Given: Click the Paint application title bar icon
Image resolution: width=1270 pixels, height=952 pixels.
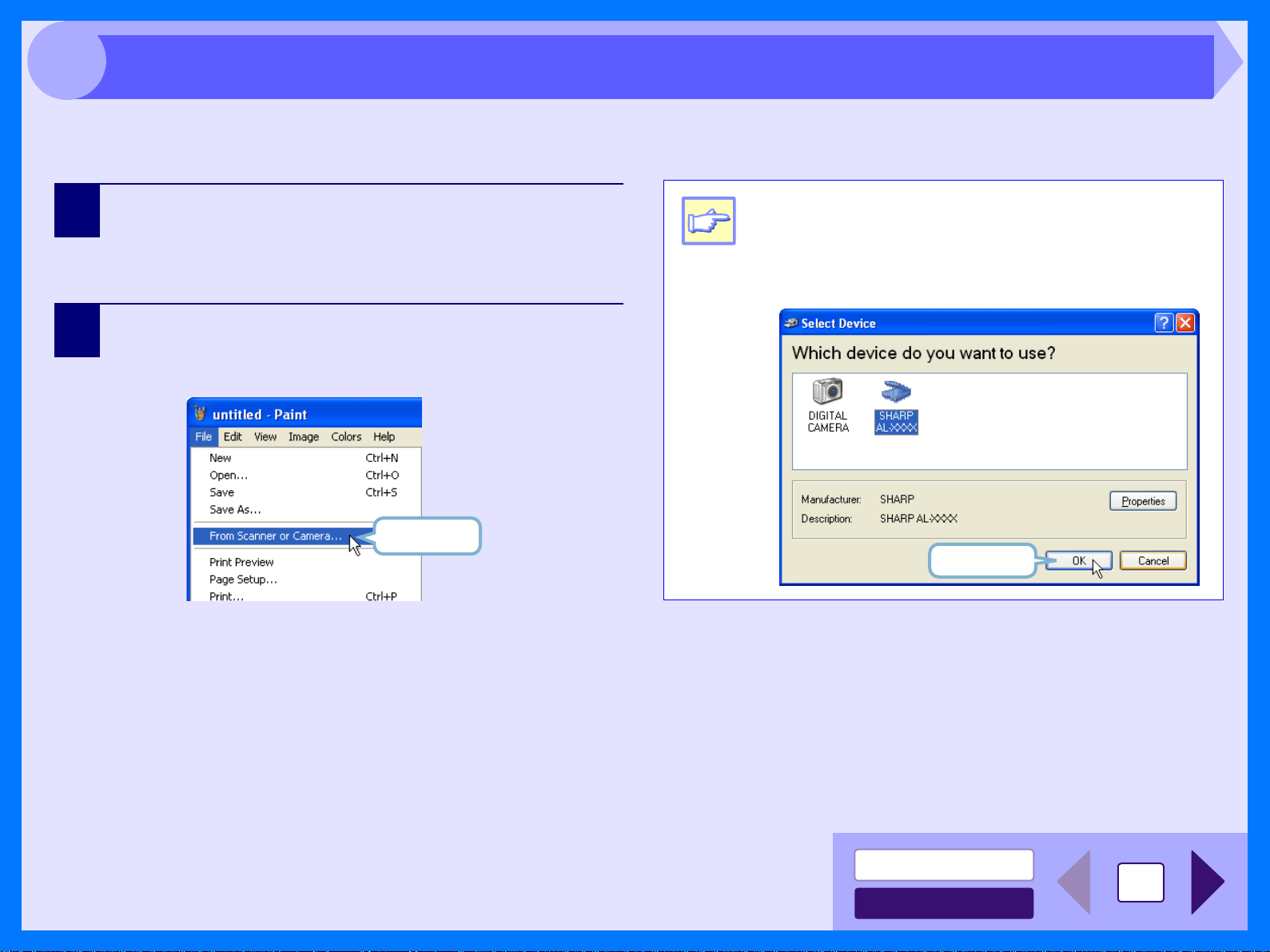Looking at the screenshot, I should click(x=199, y=413).
